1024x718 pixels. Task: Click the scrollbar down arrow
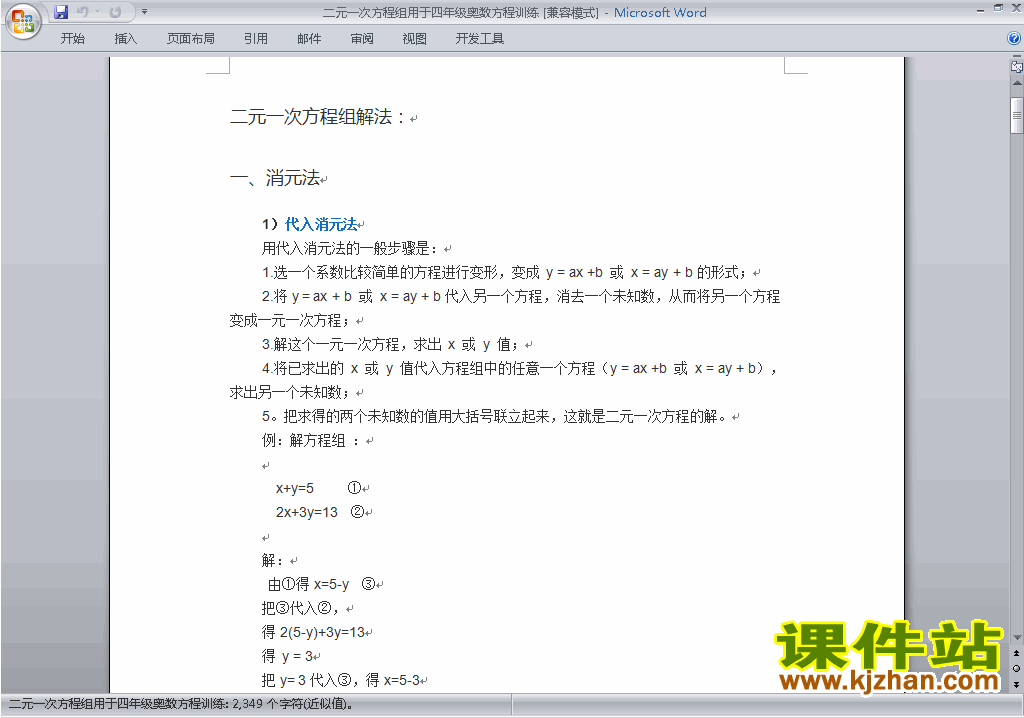[x=1017, y=638]
